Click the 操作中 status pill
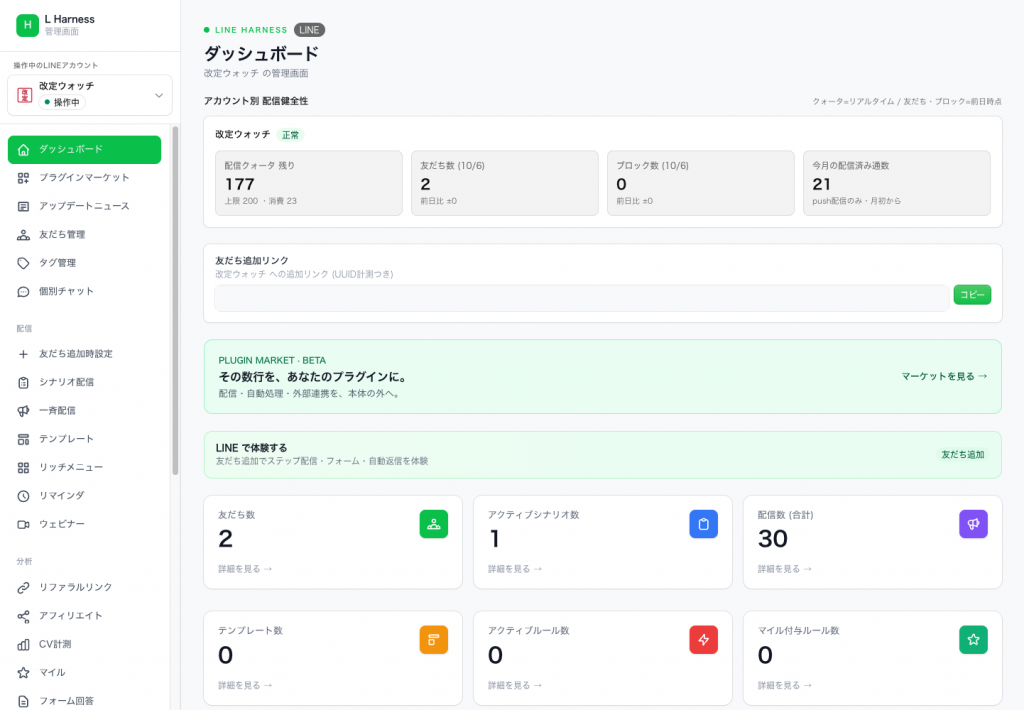The height and width of the screenshot is (710, 1024). 62,103
